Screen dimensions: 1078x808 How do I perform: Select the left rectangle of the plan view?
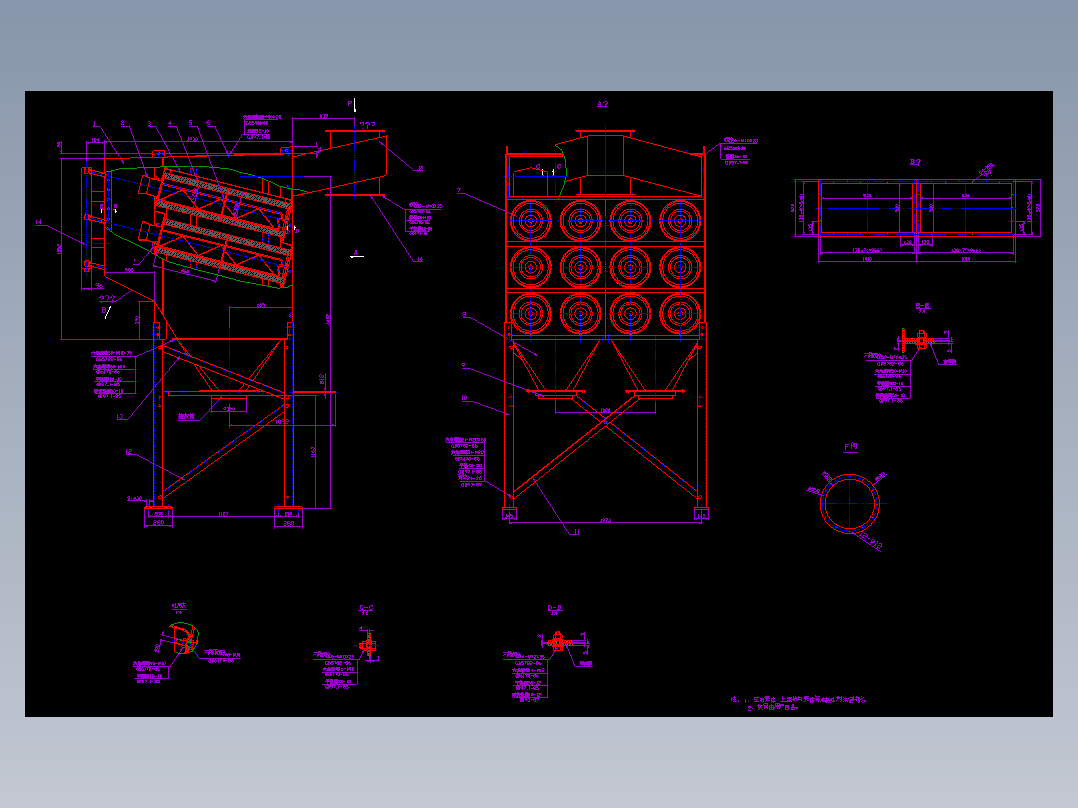click(x=866, y=208)
